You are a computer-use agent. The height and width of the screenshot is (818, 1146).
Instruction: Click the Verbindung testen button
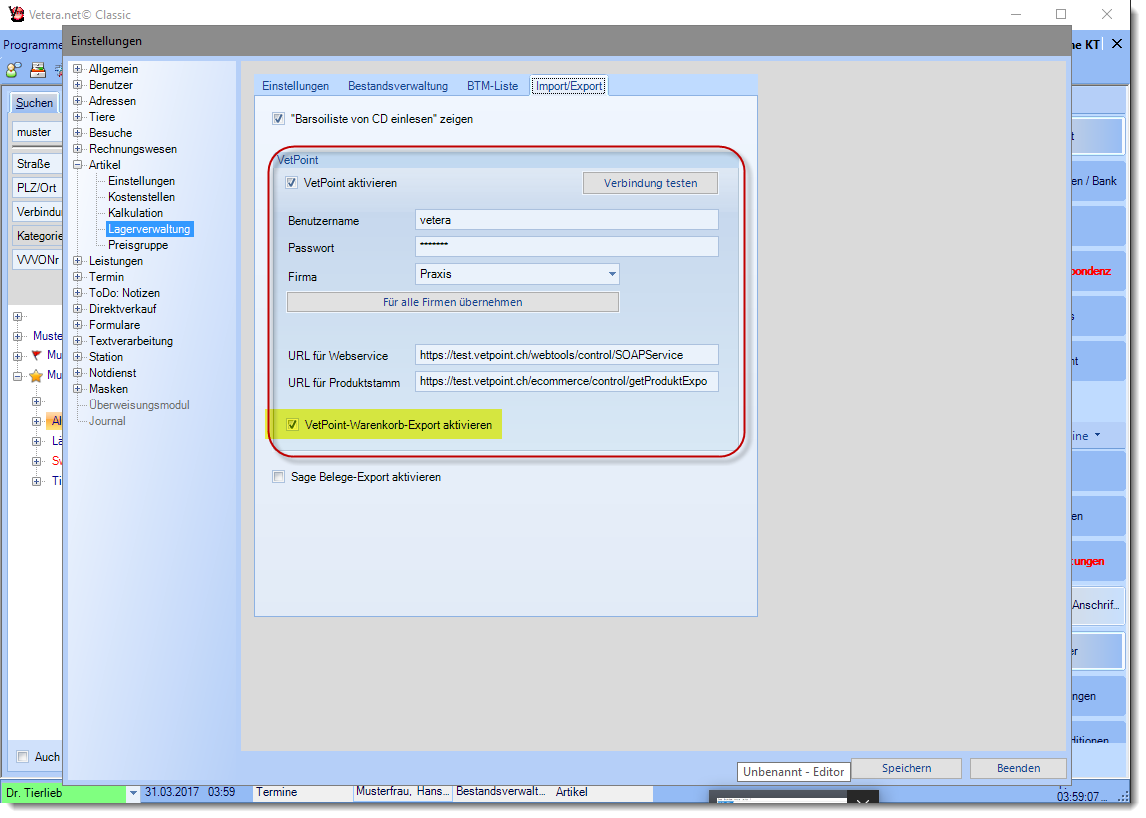point(650,184)
